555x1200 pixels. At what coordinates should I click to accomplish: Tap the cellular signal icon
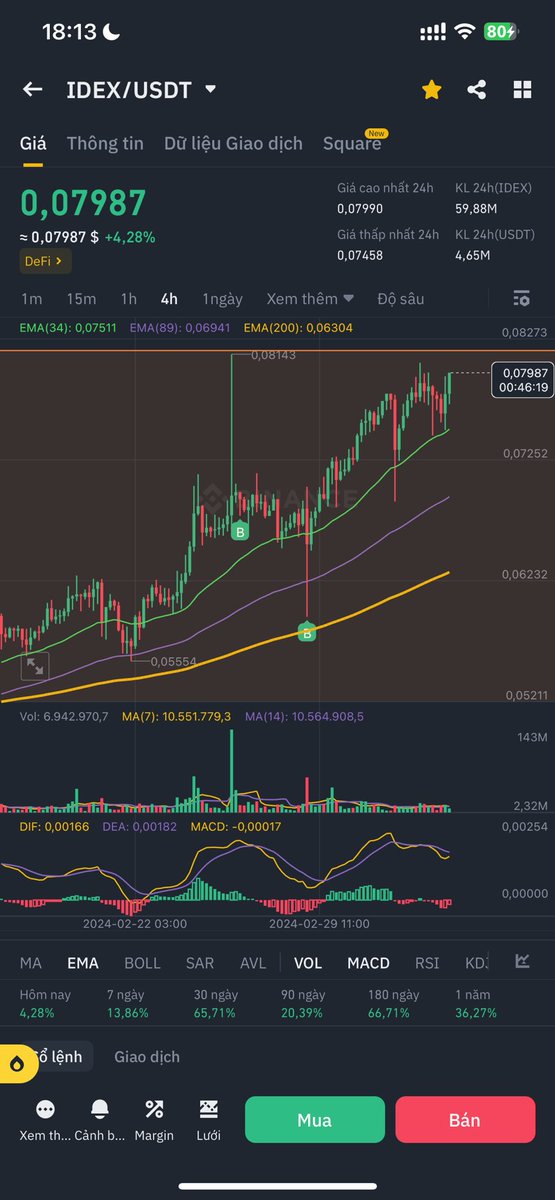(432, 32)
